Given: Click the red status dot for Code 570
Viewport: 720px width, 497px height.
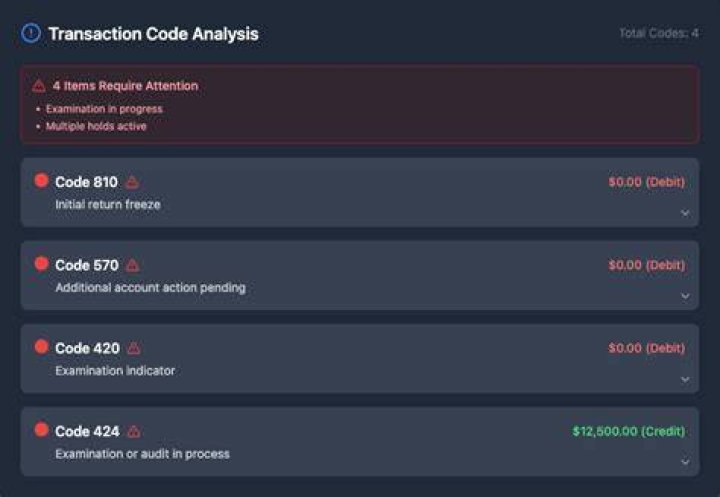Looking at the screenshot, I should pos(41,264).
